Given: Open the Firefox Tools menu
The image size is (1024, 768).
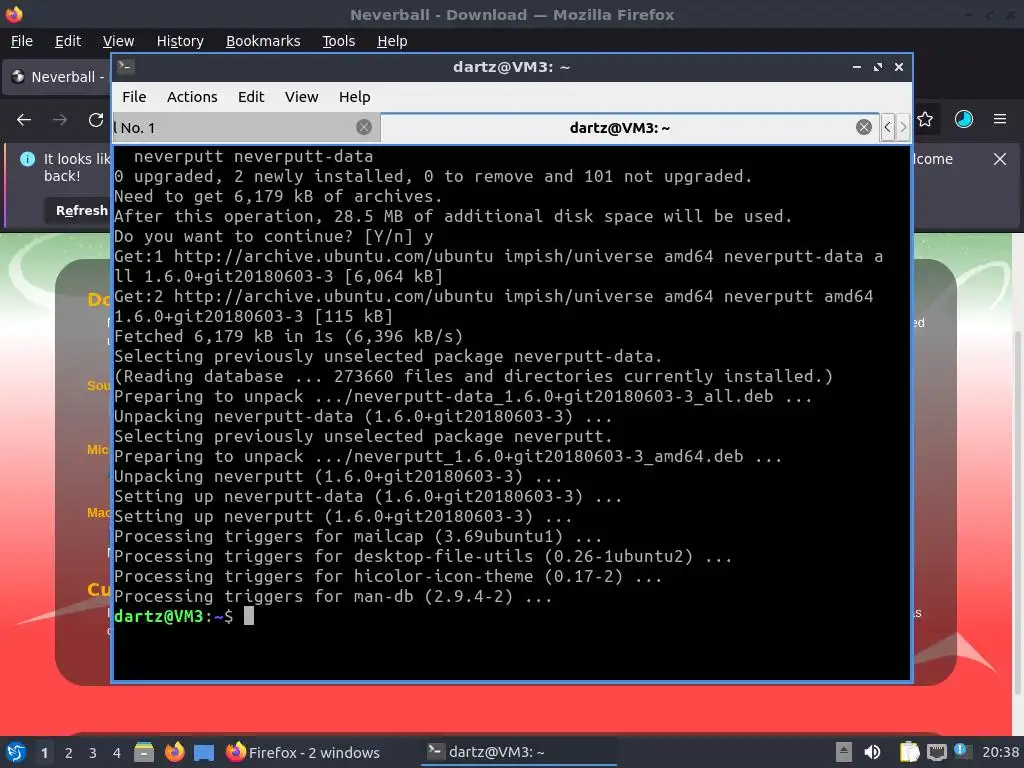Looking at the screenshot, I should [338, 41].
